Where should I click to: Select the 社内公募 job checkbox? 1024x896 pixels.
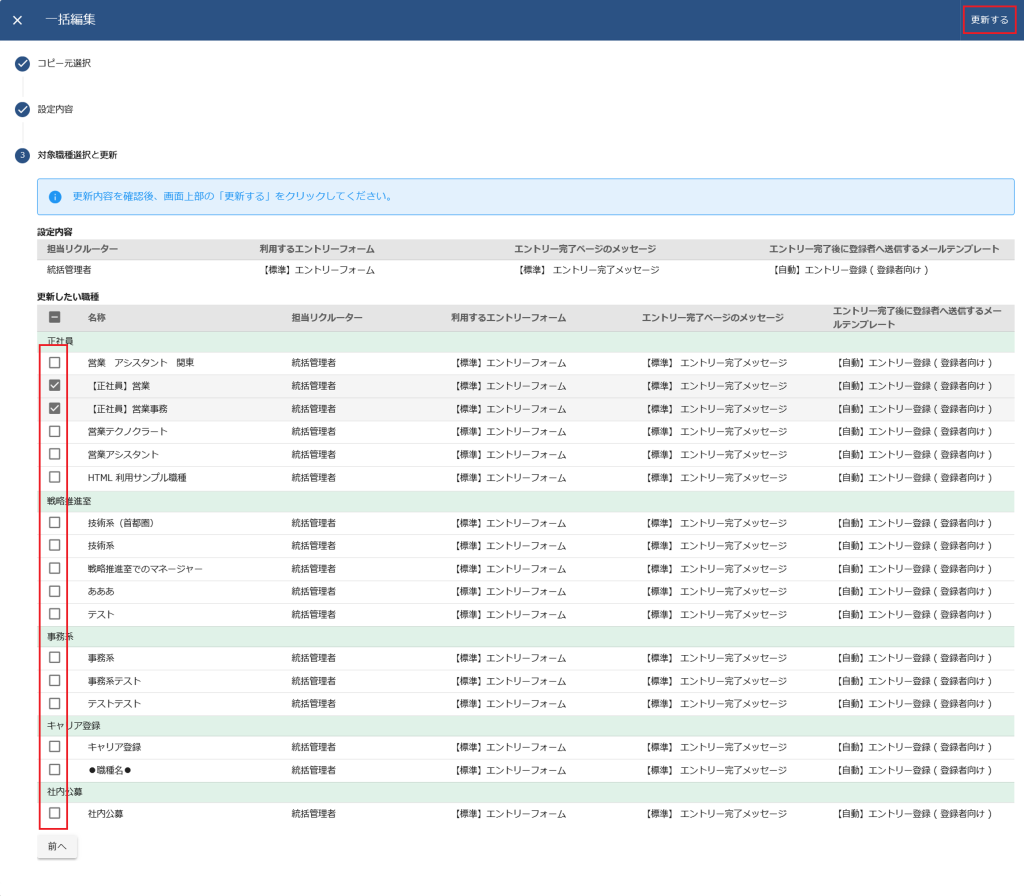[x=54, y=814]
